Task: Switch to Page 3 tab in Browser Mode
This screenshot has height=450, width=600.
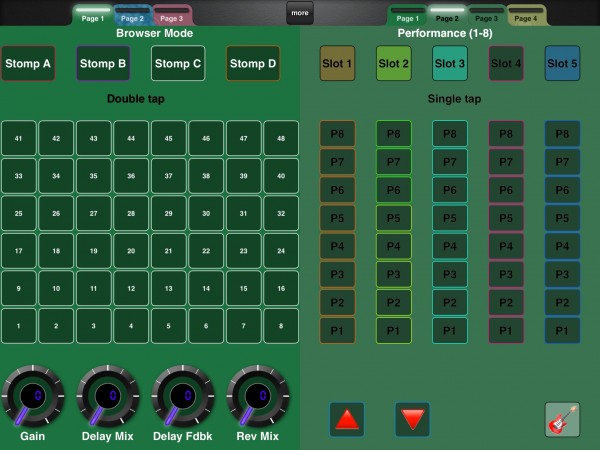Action: click(x=171, y=15)
